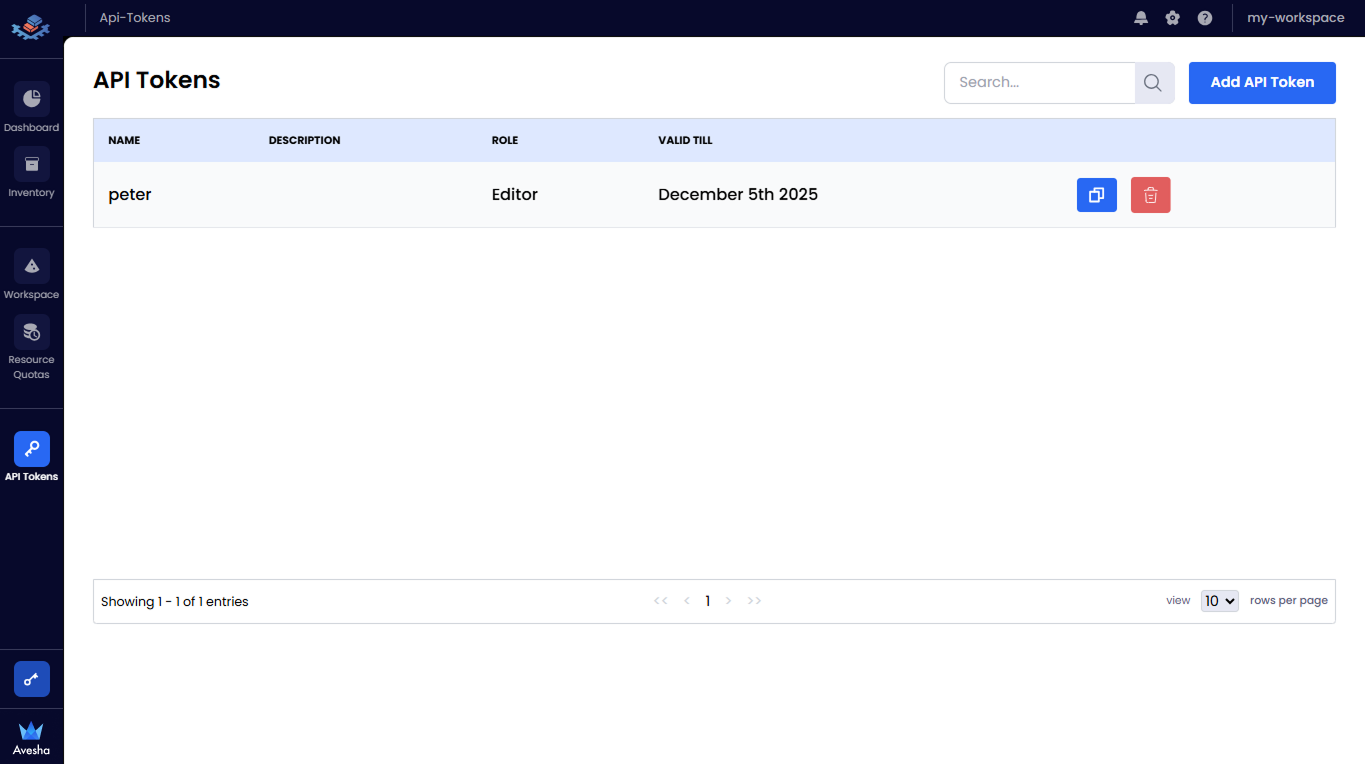Click the help question mark icon
The image size is (1365, 764).
(x=1205, y=18)
